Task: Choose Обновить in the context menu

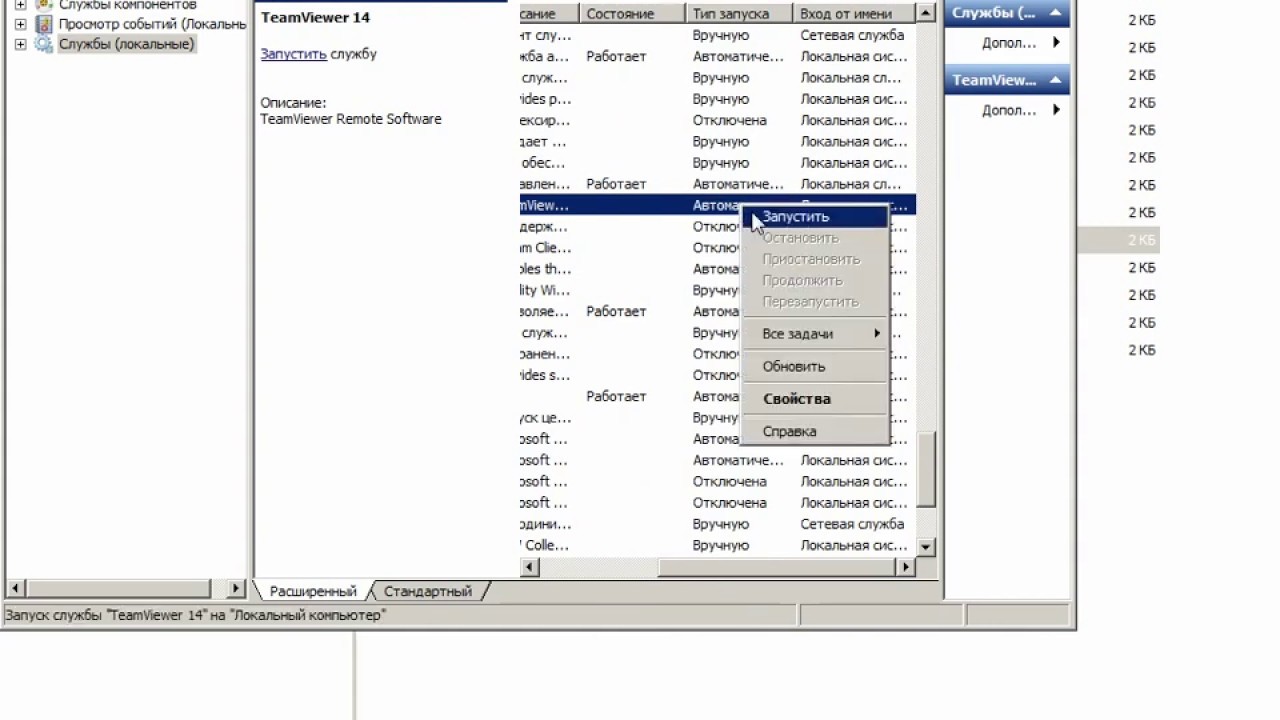Action: coord(815,366)
